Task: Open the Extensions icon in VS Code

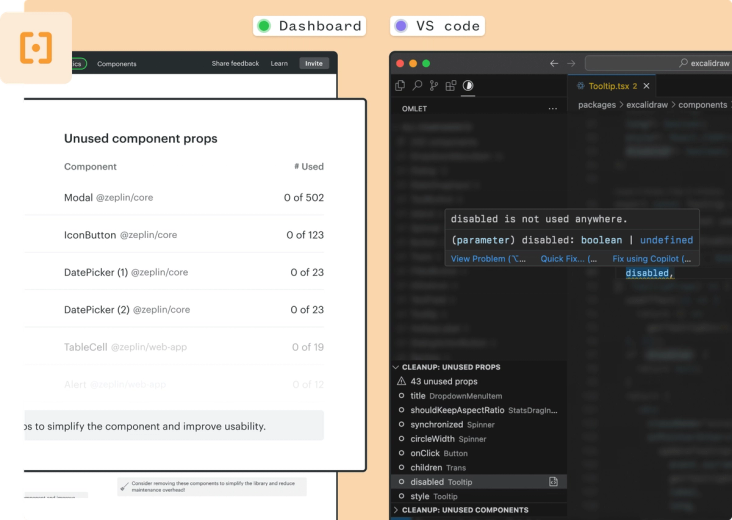Action: [450, 85]
